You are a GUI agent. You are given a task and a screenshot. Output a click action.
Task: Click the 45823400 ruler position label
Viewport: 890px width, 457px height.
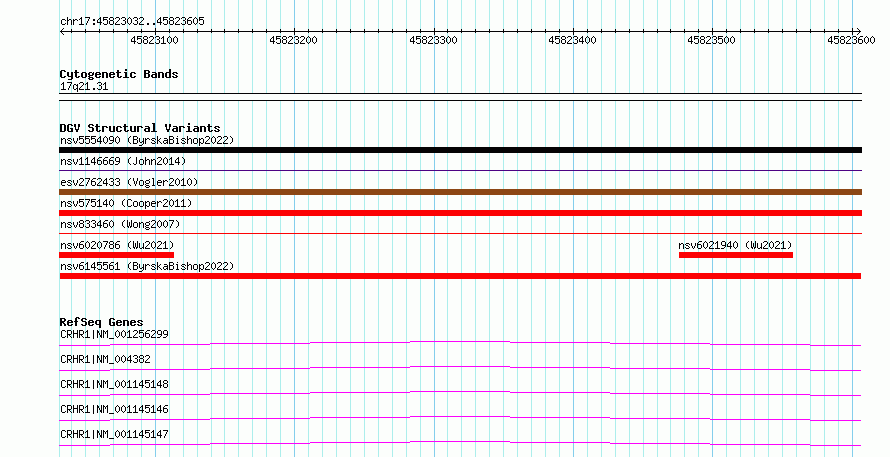click(572, 40)
